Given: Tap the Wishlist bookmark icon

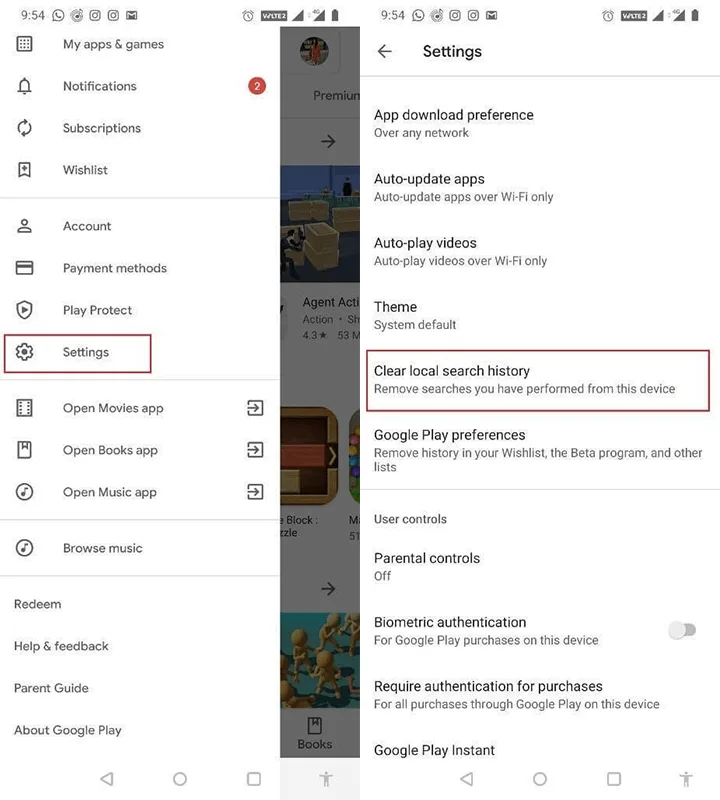Looking at the screenshot, I should pyautogui.click(x=24, y=170).
